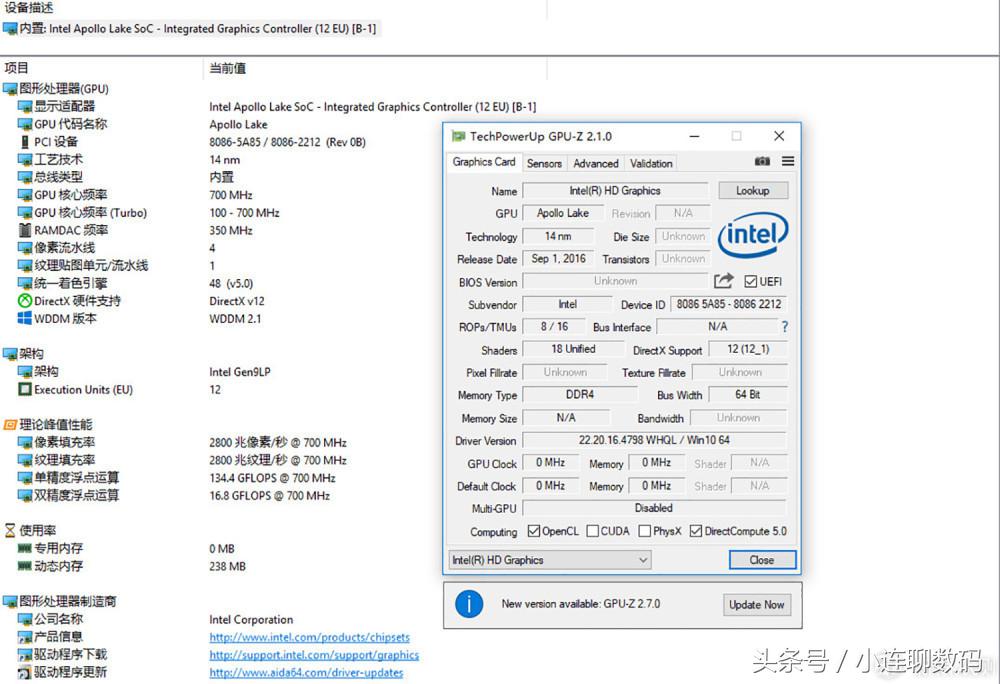Screen dimensions: 1000x684
Task: Toggle the PhysX checkbox
Action: (645, 531)
